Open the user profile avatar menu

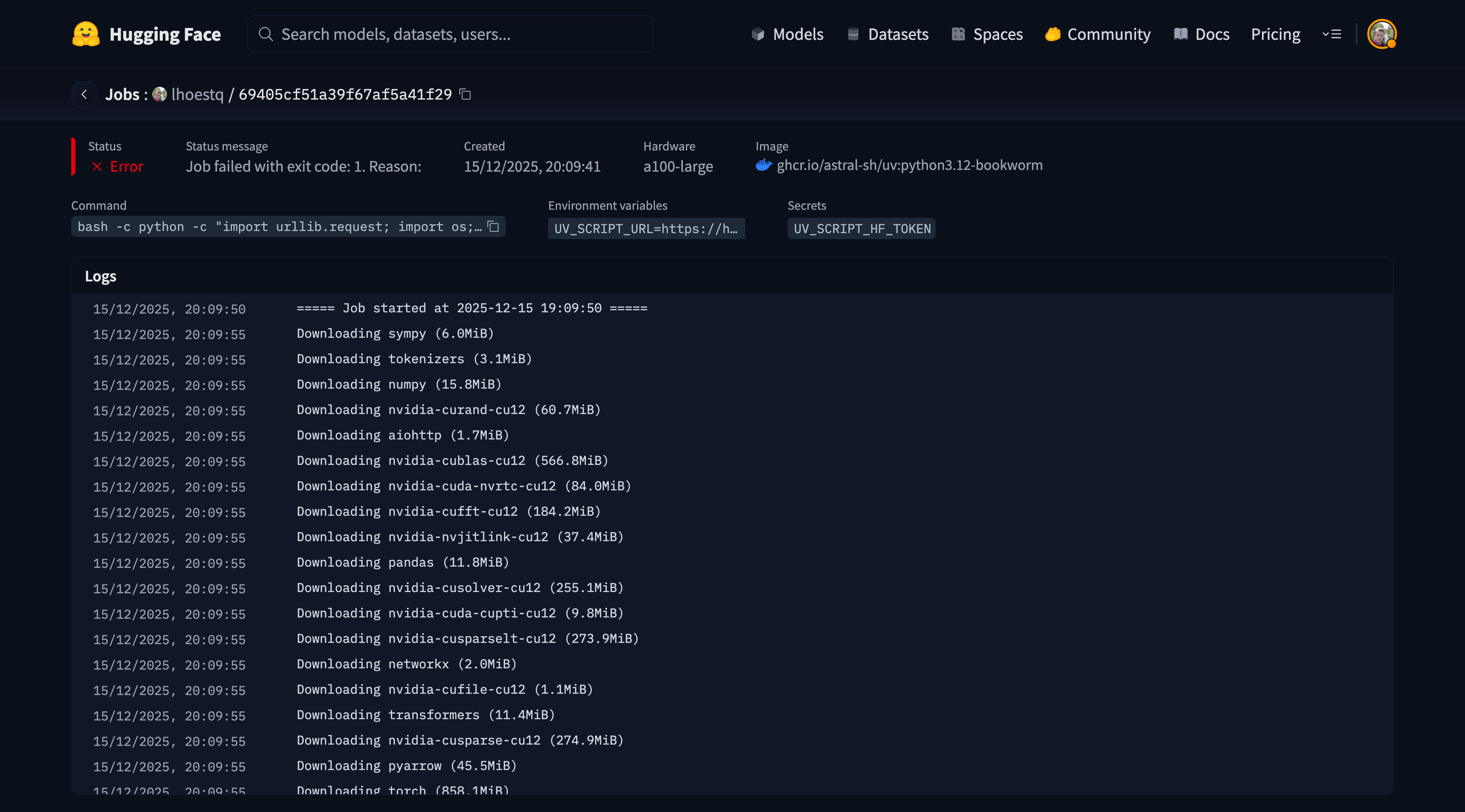click(x=1381, y=34)
